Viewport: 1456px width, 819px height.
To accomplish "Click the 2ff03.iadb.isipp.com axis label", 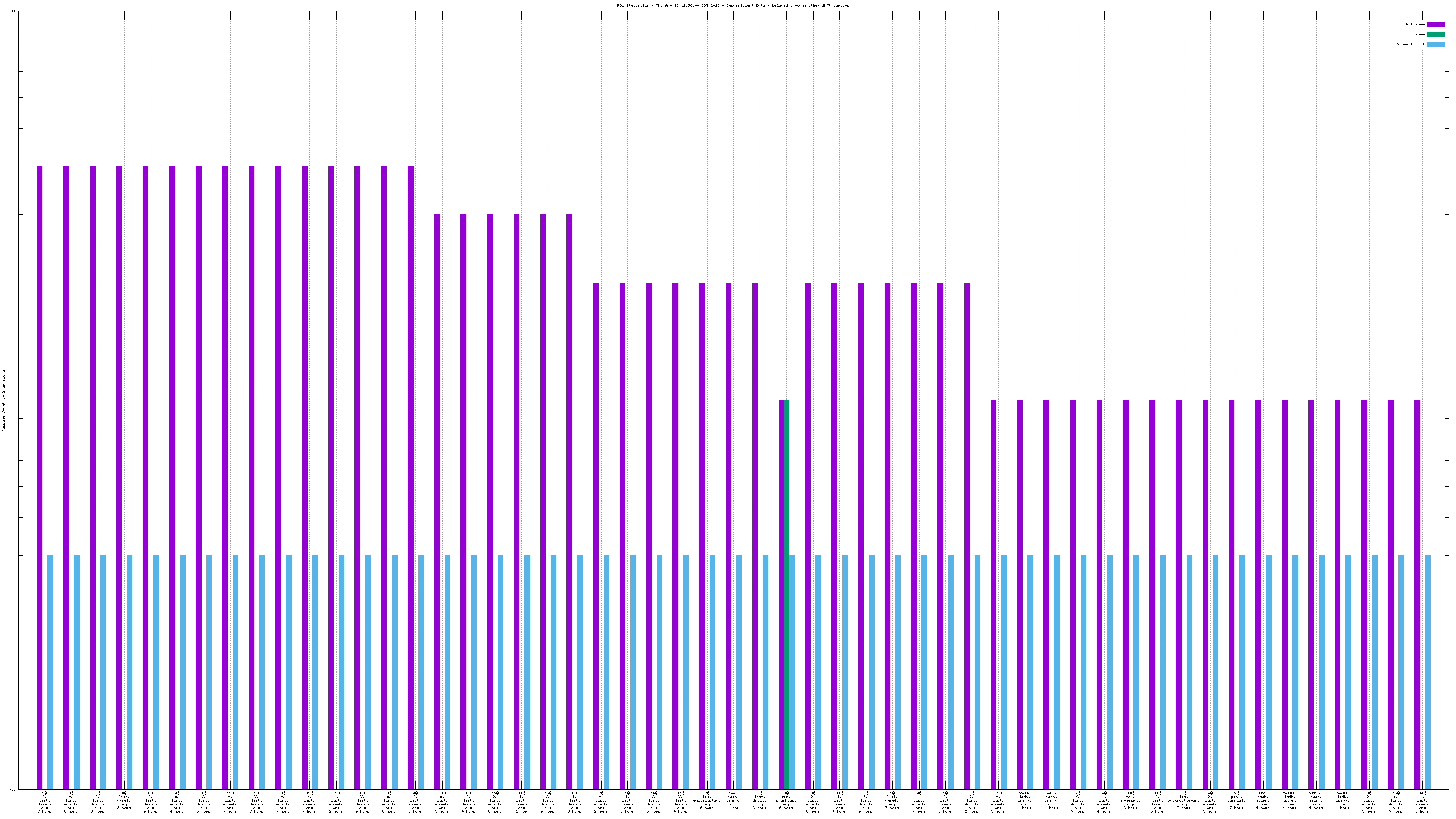I will 1342,800.
